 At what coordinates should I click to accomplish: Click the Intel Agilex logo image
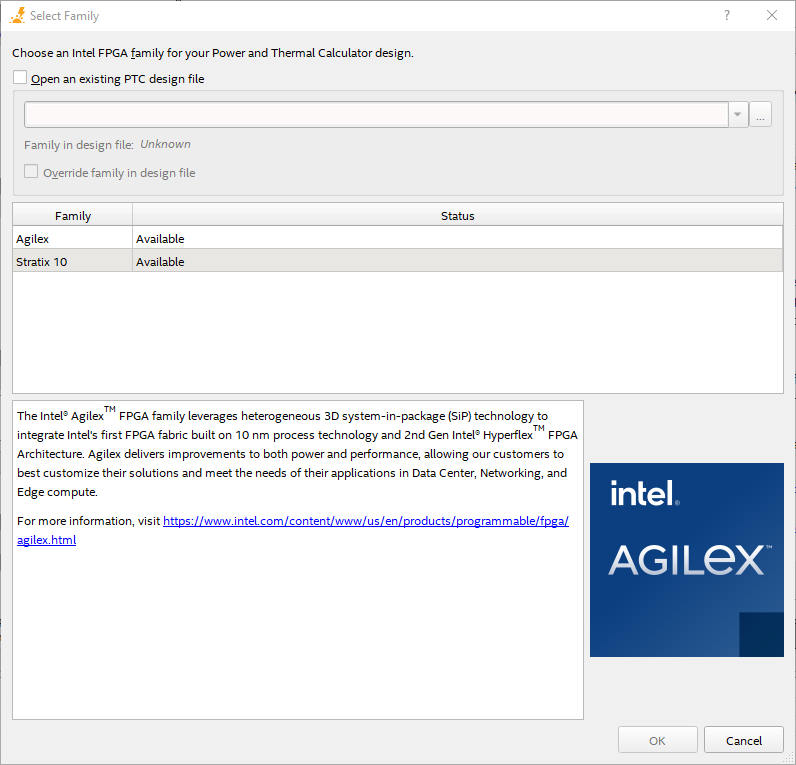(x=686, y=559)
